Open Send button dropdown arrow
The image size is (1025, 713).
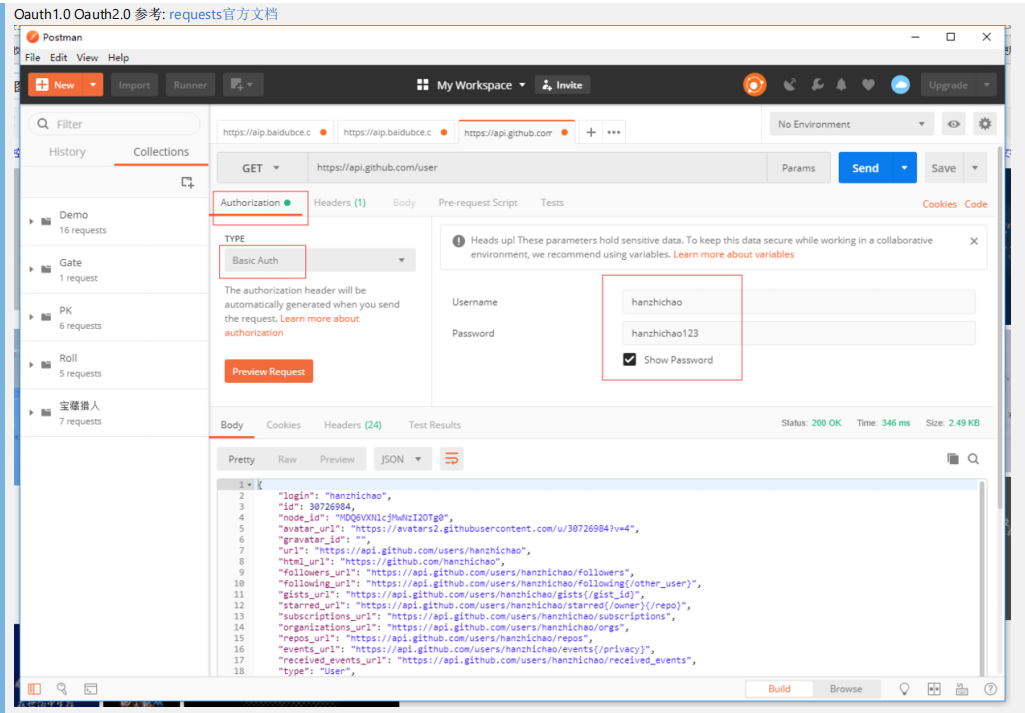tap(904, 168)
